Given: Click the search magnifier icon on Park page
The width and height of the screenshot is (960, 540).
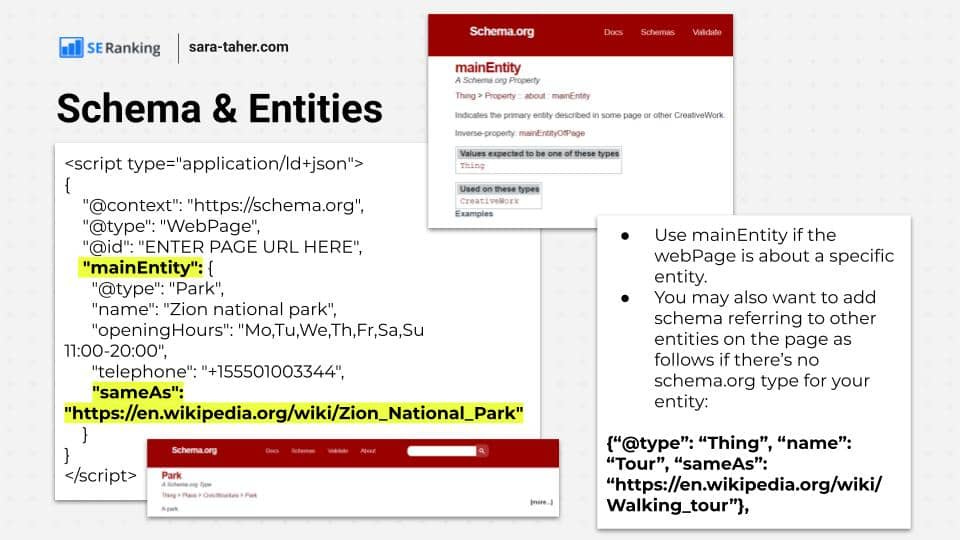Looking at the screenshot, I should (x=482, y=451).
